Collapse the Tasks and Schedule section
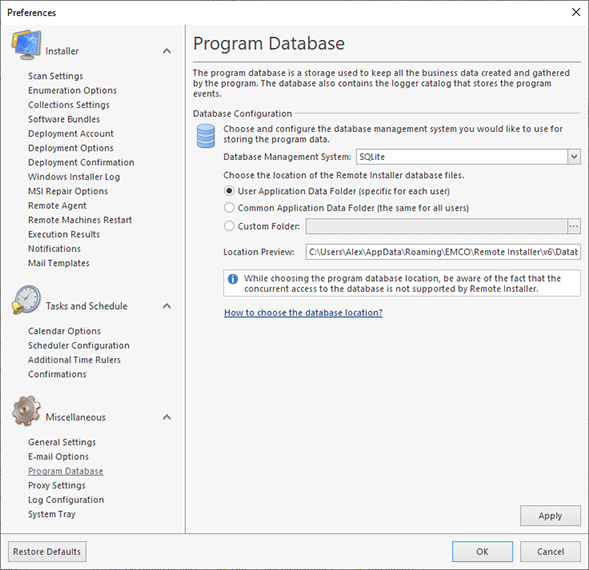 (x=167, y=306)
